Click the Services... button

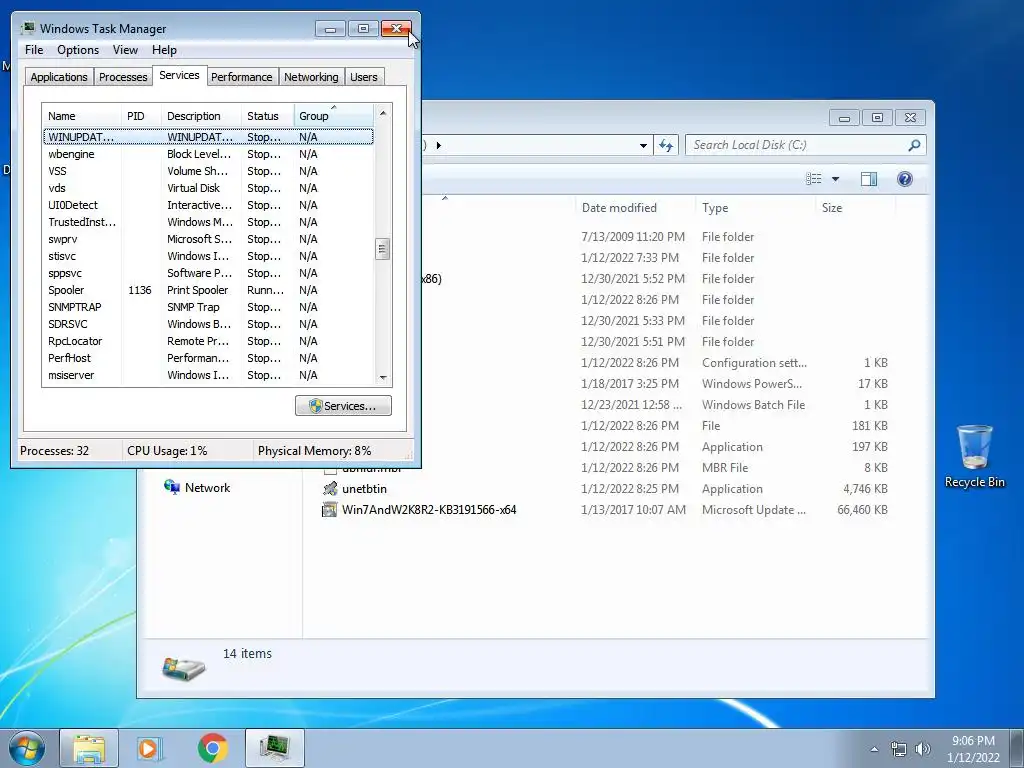point(344,406)
